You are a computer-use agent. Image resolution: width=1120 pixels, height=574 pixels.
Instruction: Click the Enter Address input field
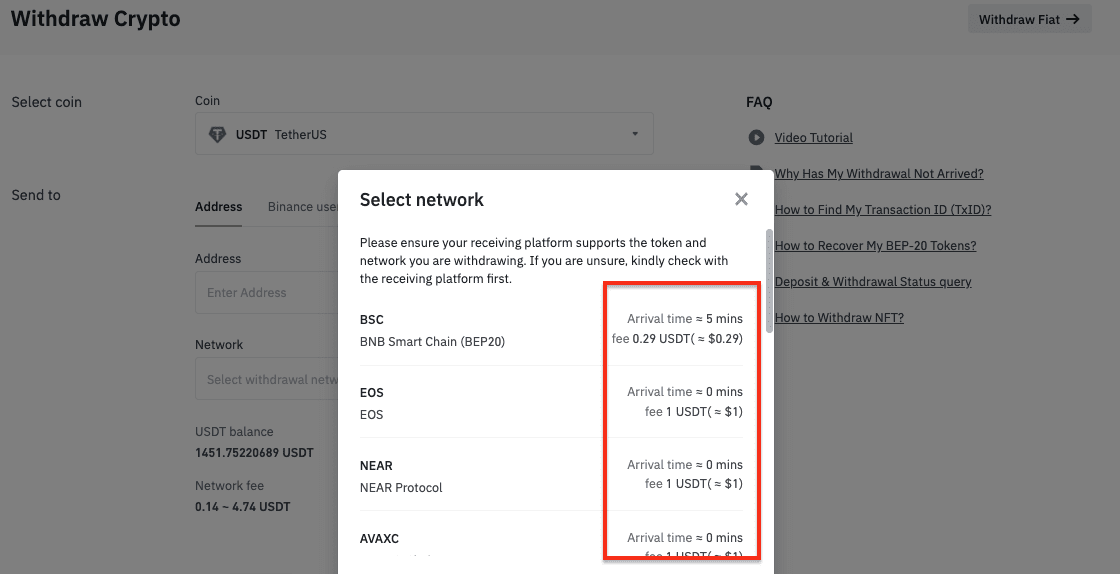click(x=266, y=293)
